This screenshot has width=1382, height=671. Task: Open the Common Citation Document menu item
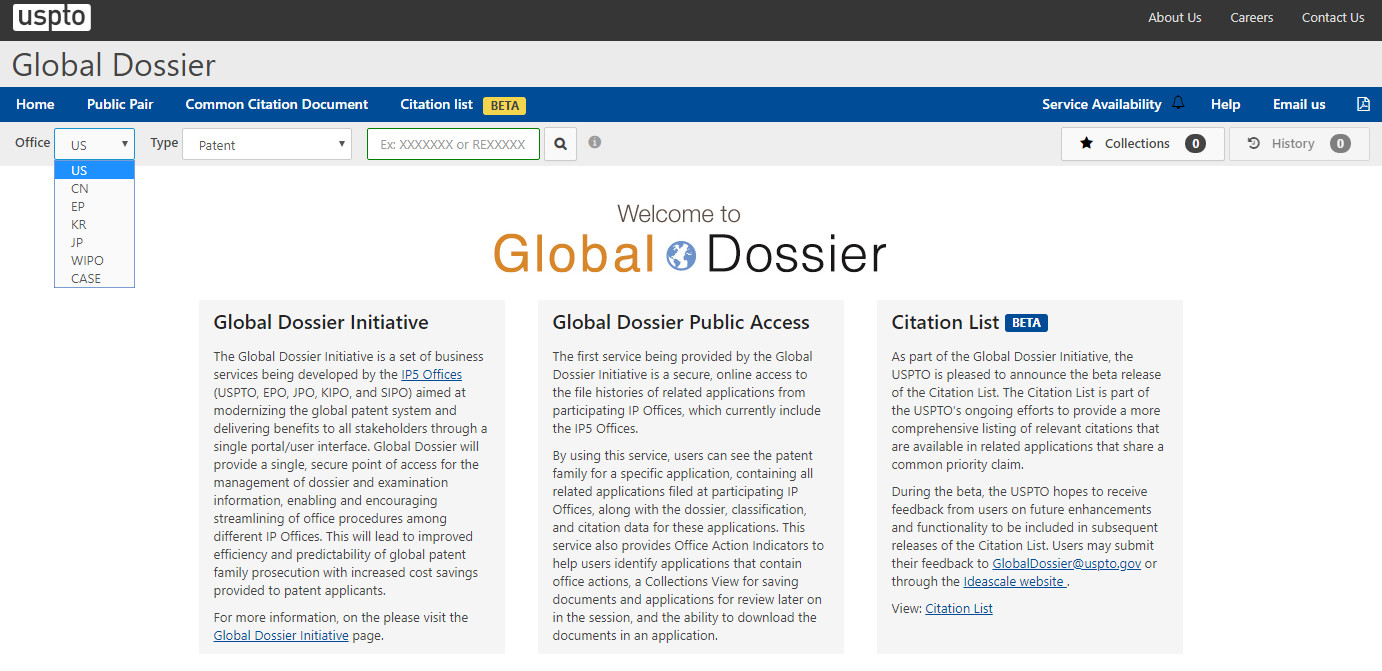[277, 104]
